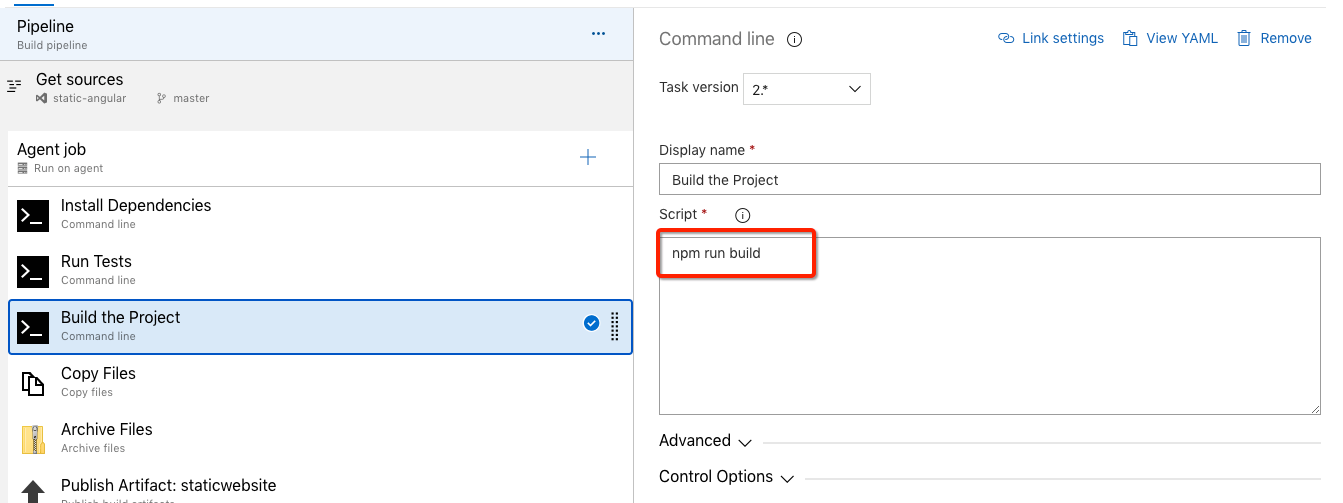Click the Copy Files task icon
The width and height of the screenshot is (1343, 503).
33,383
